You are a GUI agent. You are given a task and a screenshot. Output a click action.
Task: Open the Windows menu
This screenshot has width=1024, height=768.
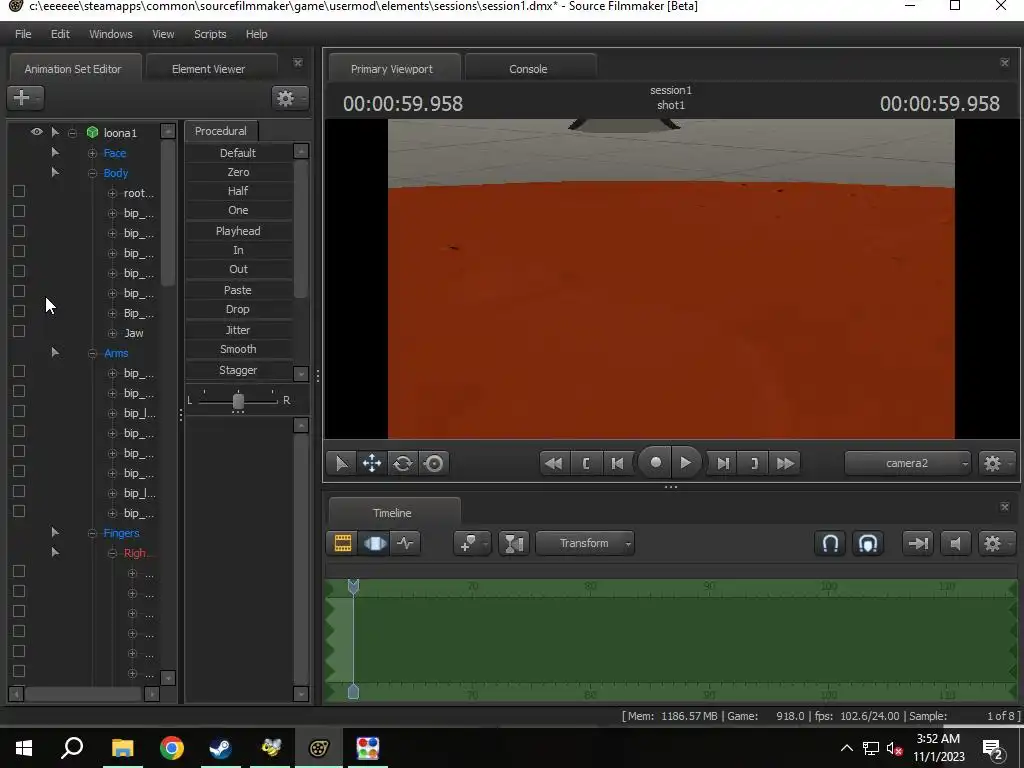pos(110,34)
